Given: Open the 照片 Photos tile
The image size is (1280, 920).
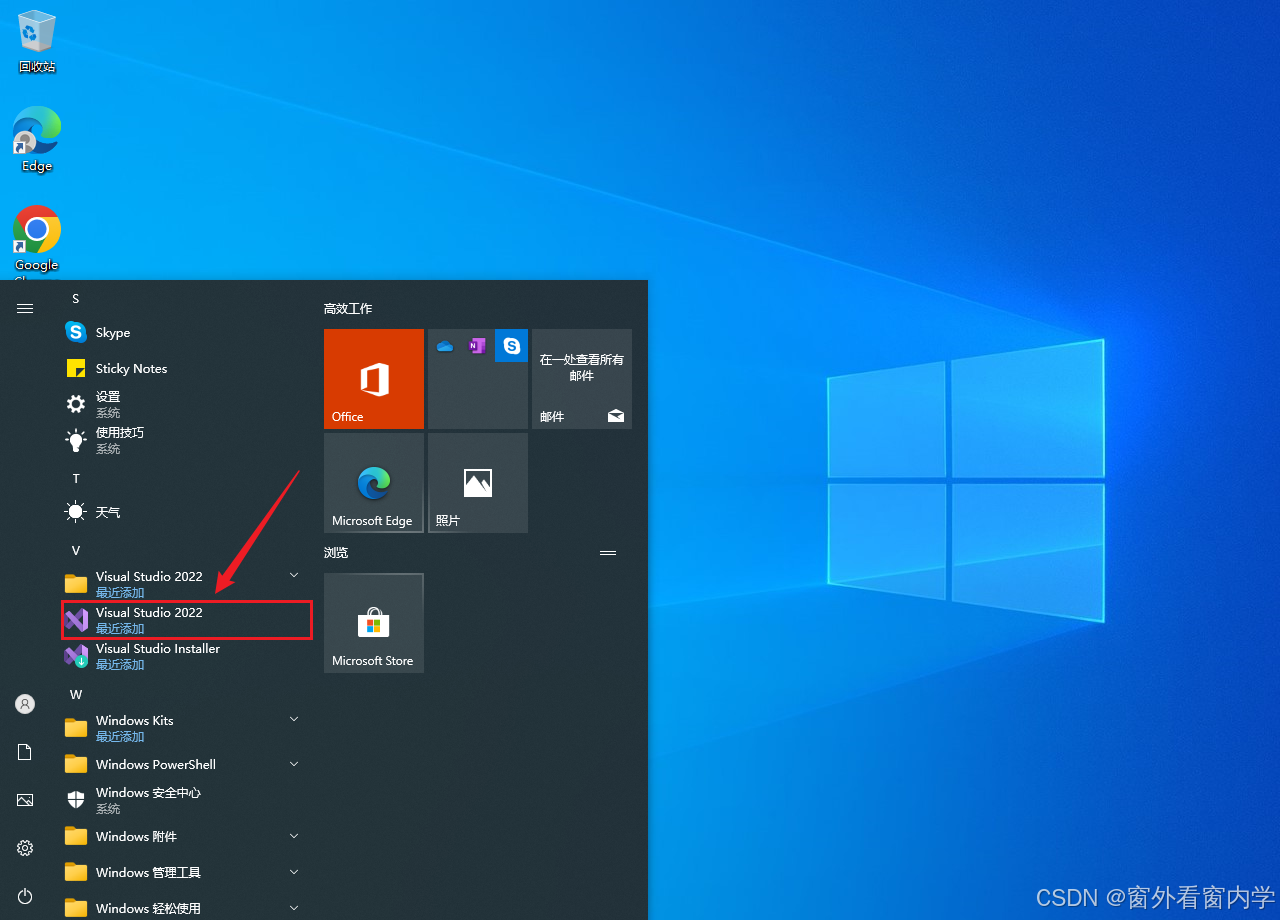Looking at the screenshot, I should pos(478,483).
